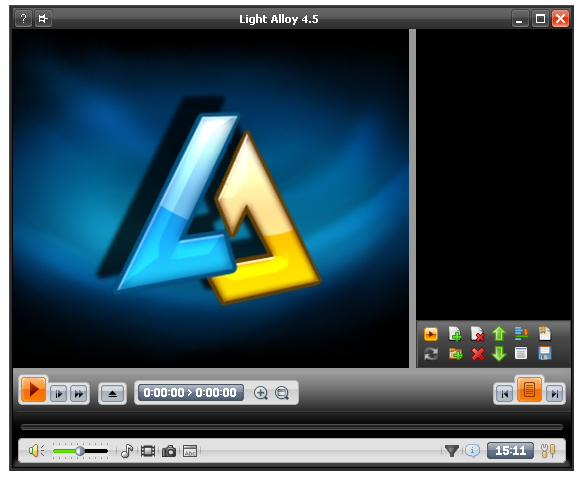Toggle the orange playlist panel button
Screen dimensions: 585x489
coord(529,390)
